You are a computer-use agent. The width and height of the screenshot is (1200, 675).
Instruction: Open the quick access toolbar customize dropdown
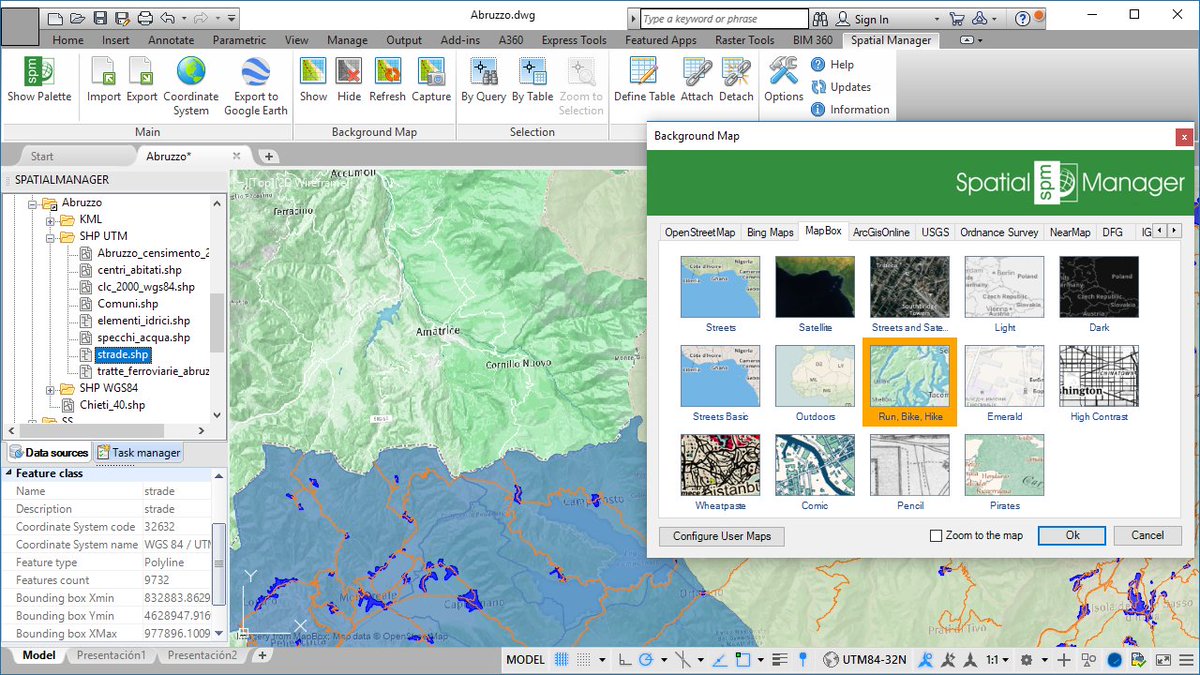pyautogui.click(x=231, y=18)
